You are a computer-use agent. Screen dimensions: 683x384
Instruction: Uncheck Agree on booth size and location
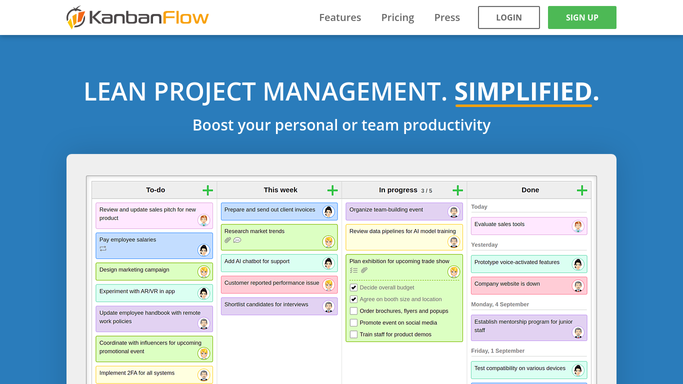(x=354, y=299)
